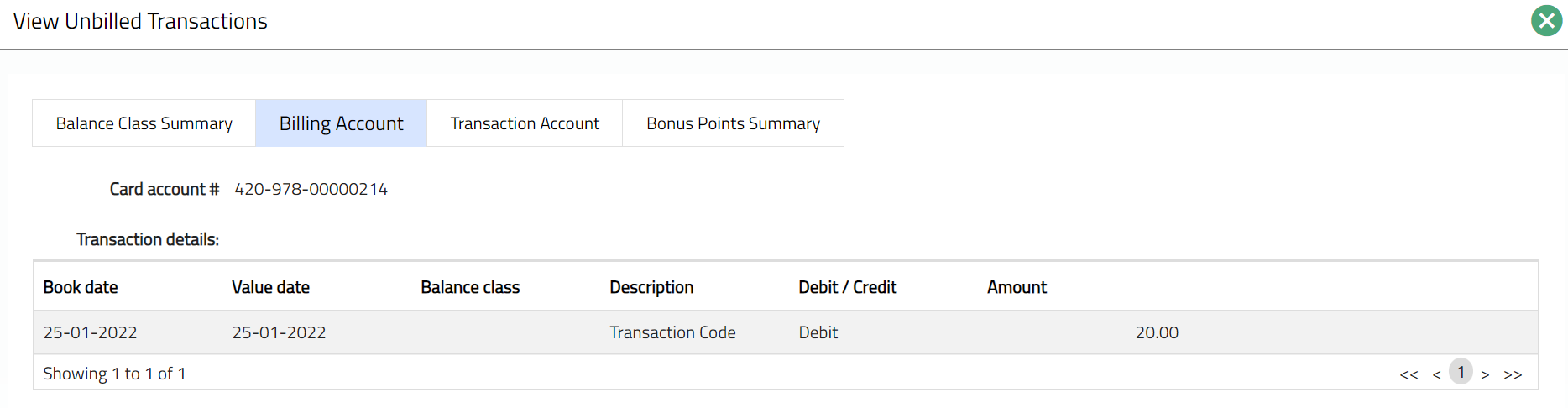Click the Description column header
This screenshot has width=1568, height=408.
[x=651, y=287]
